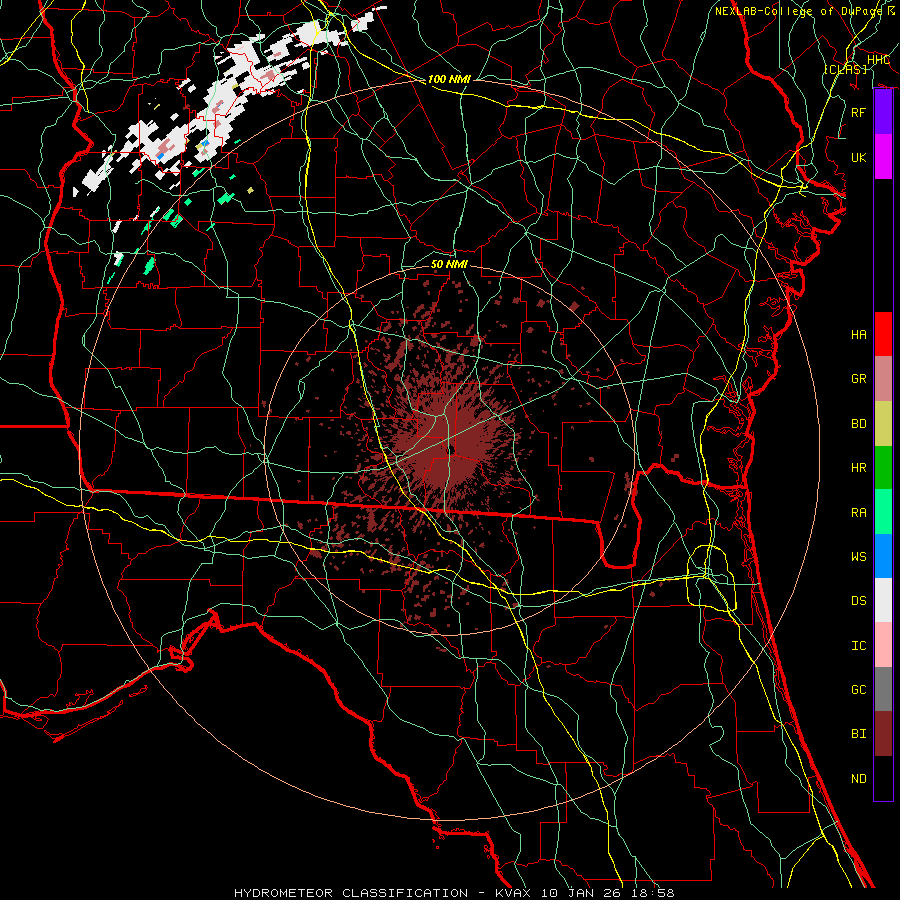Click the RF legend label
Screen dimensions: 900x900
(858, 112)
